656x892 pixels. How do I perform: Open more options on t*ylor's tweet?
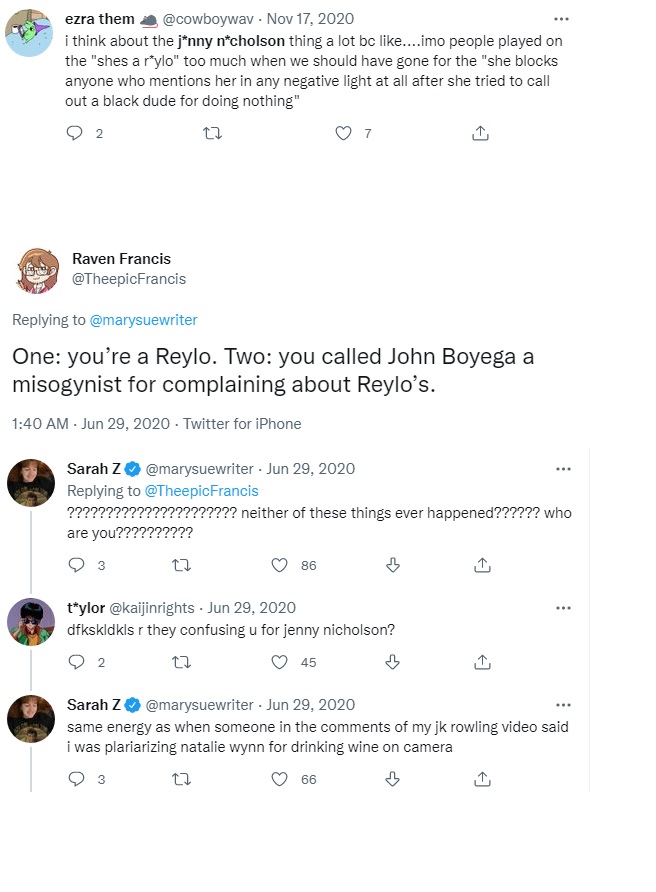coord(563,608)
